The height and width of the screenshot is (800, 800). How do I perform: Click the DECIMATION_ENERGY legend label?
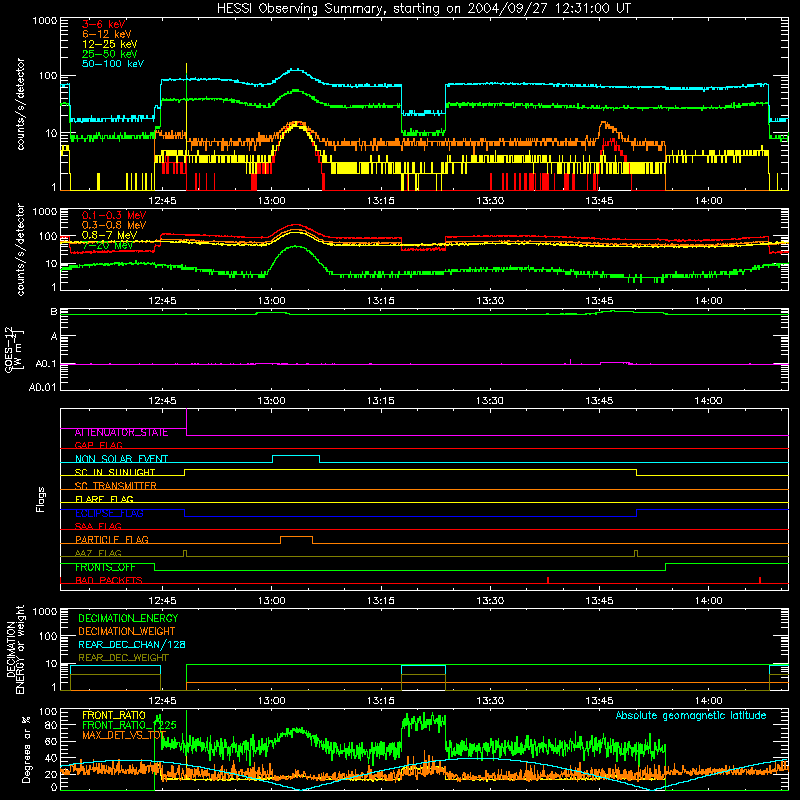click(128, 618)
